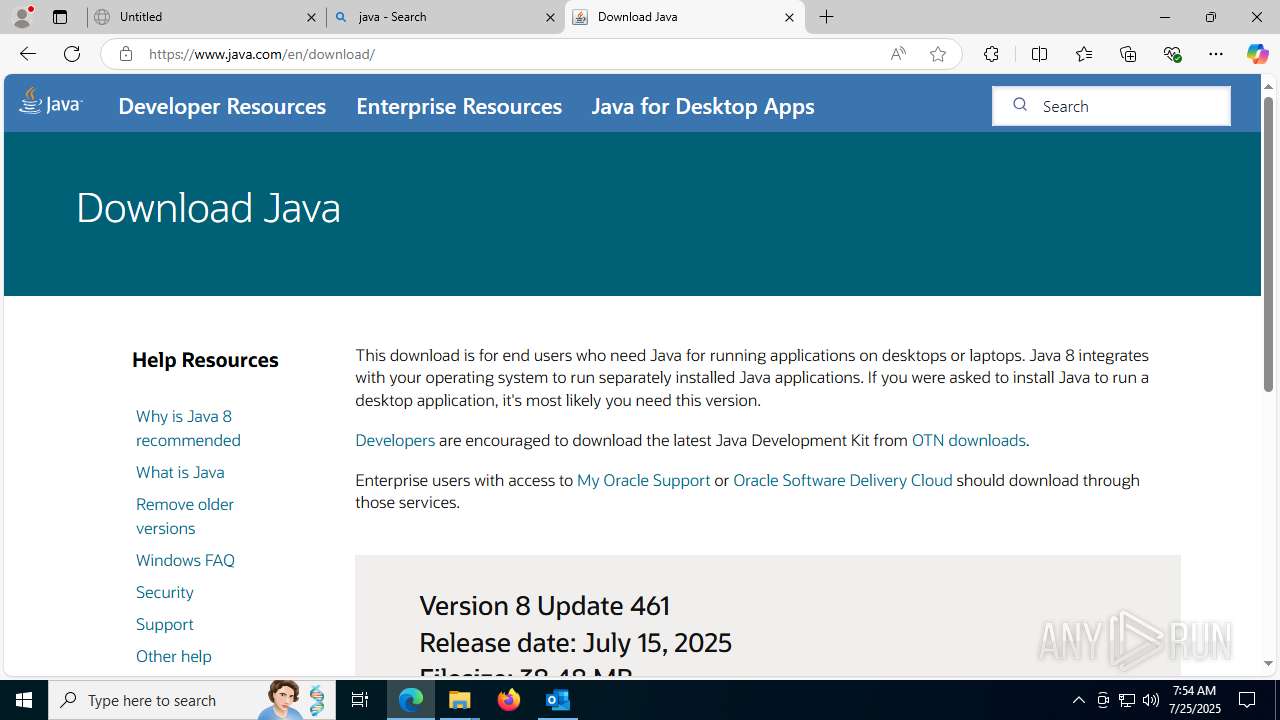
Task: Follow the OTN downloads link
Action: point(968,440)
